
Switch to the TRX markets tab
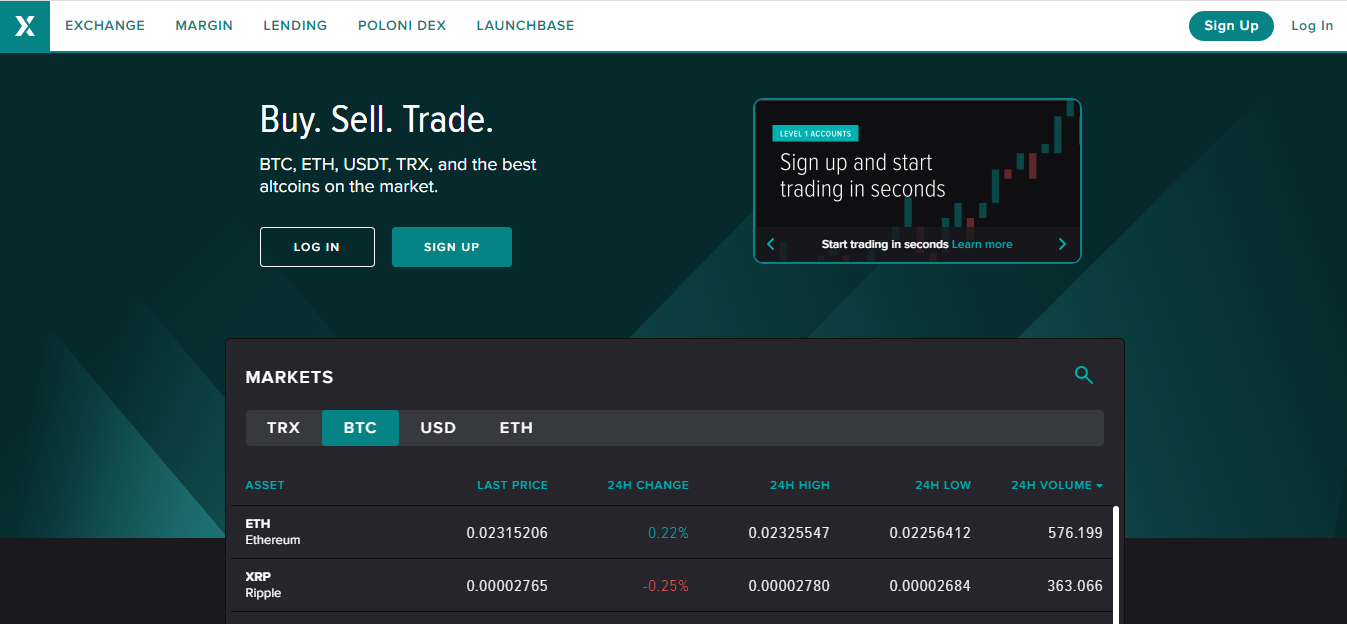click(284, 428)
